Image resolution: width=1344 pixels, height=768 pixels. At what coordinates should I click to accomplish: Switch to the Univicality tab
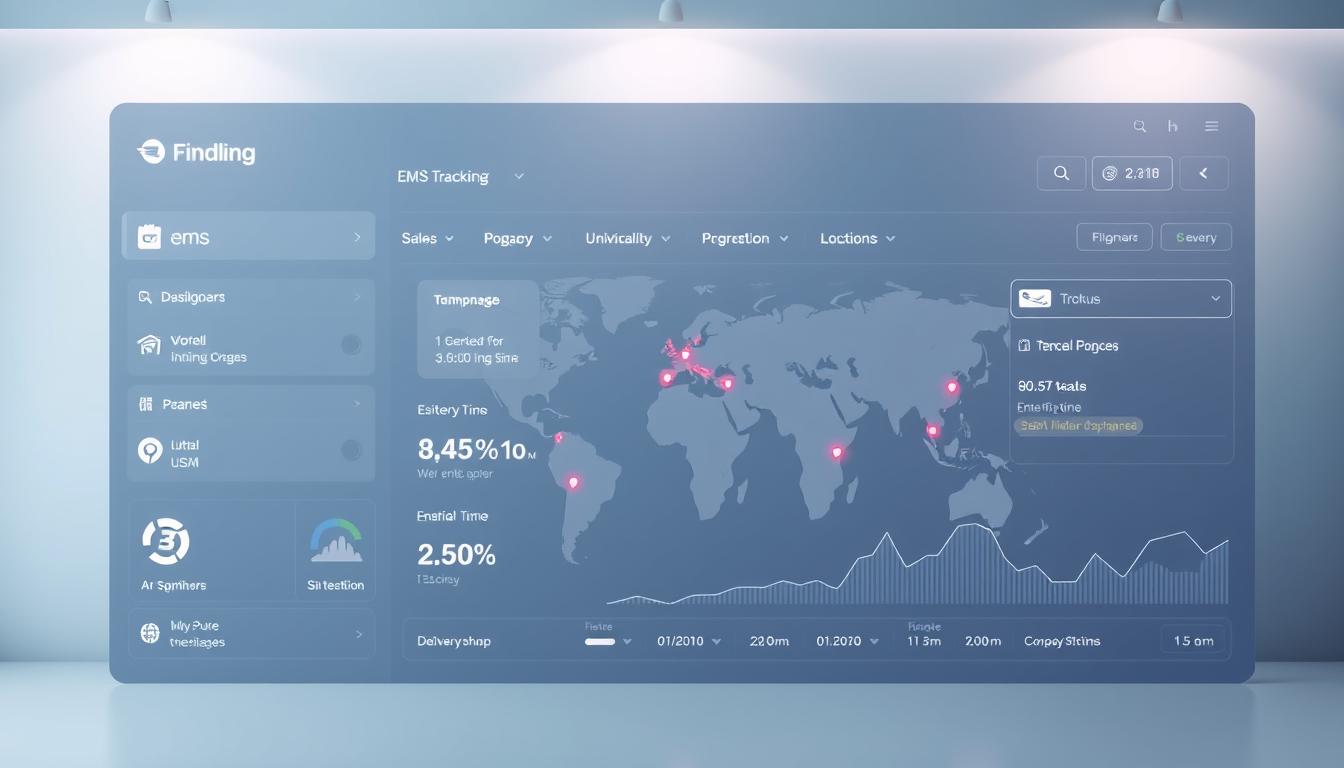coord(628,238)
